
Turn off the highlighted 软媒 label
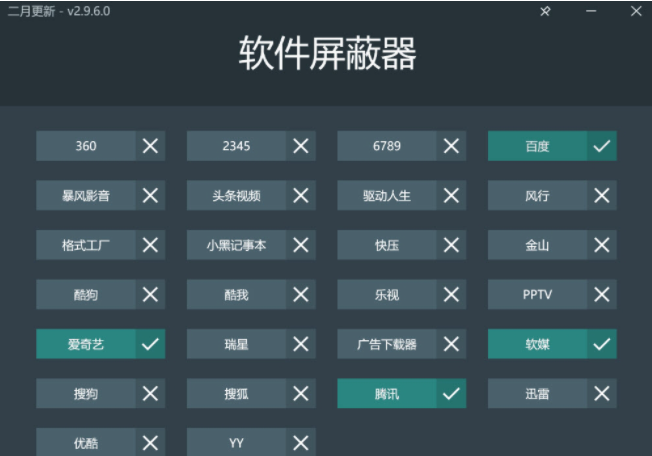(537, 344)
